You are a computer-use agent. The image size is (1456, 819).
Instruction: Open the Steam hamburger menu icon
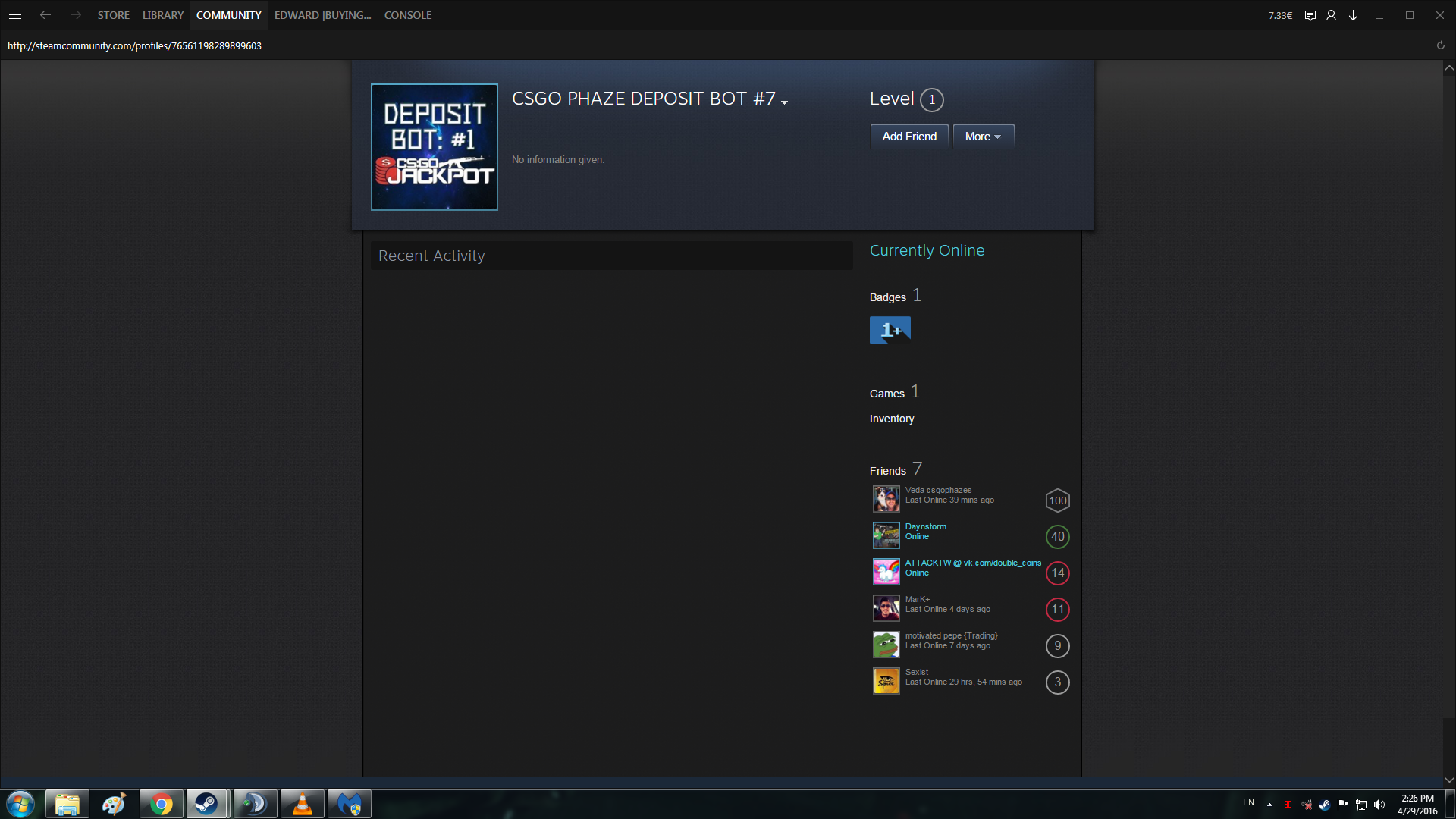click(x=14, y=15)
